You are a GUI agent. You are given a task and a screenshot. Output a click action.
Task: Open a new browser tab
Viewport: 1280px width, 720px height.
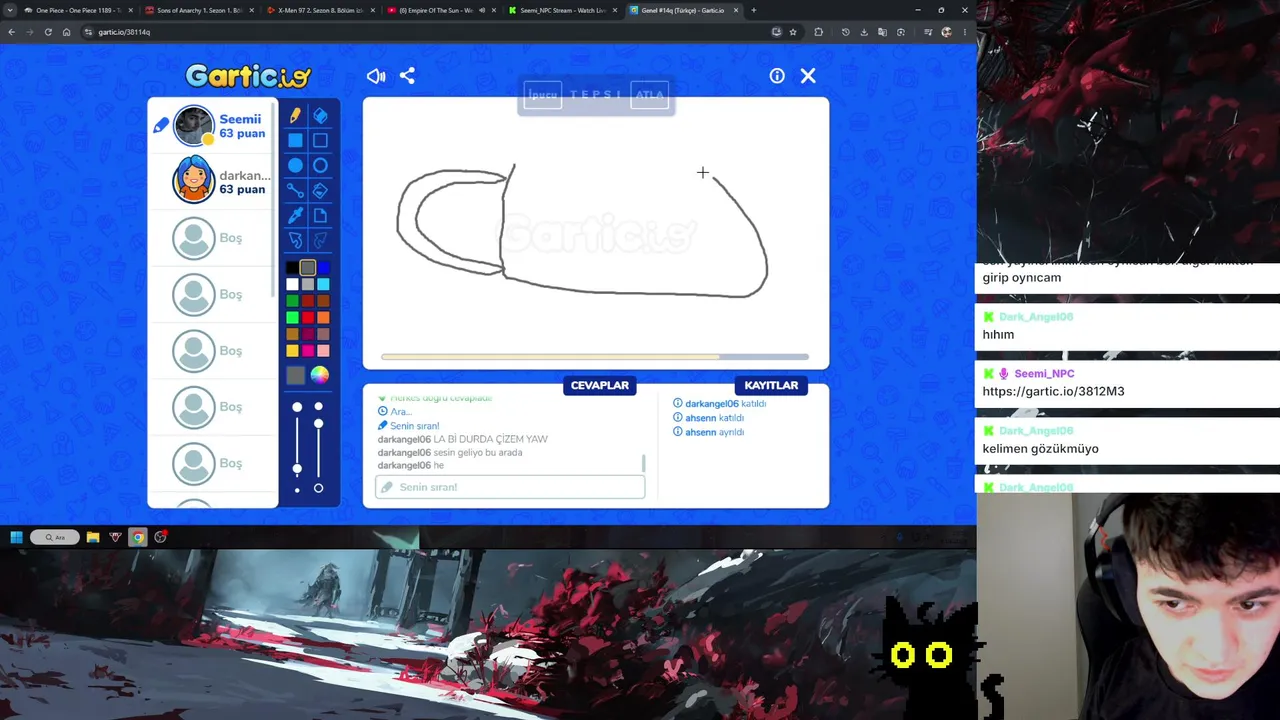click(753, 10)
